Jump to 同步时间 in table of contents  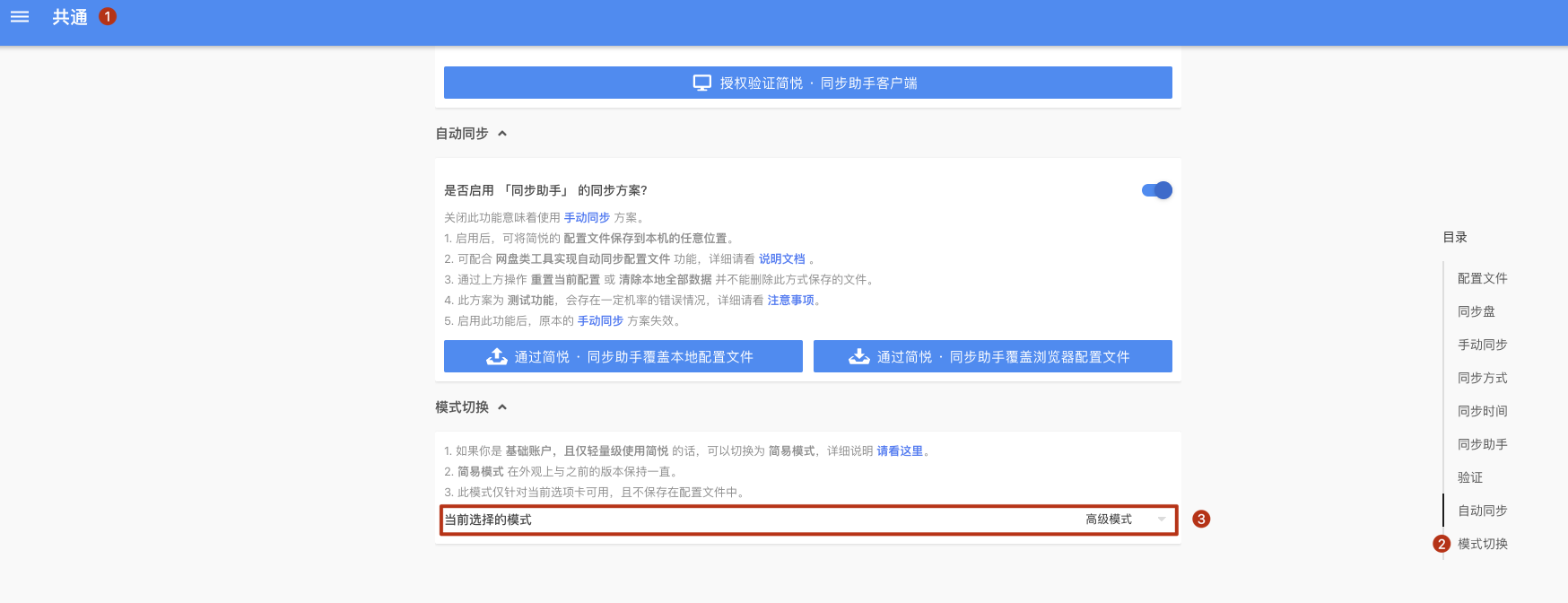pos(1483,411)
